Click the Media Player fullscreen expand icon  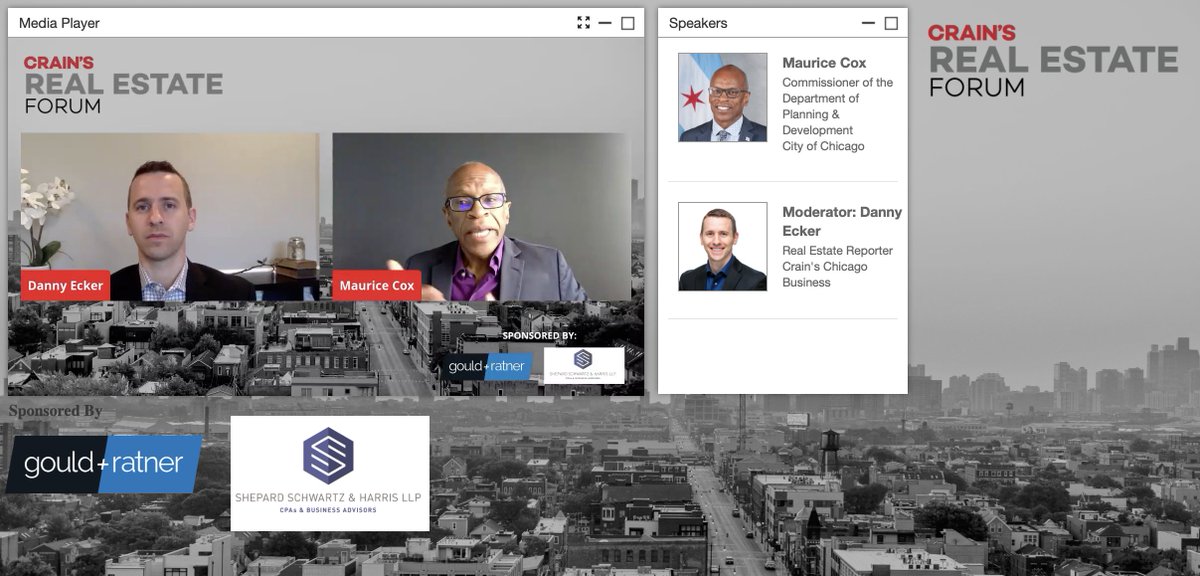[x=584, y=23]
